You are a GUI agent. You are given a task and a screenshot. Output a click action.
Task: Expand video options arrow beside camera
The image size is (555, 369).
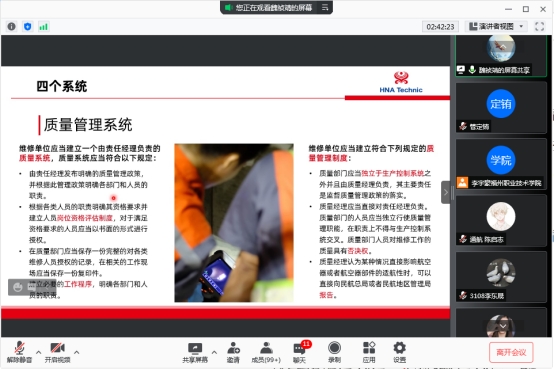click(x=76, y=352)
